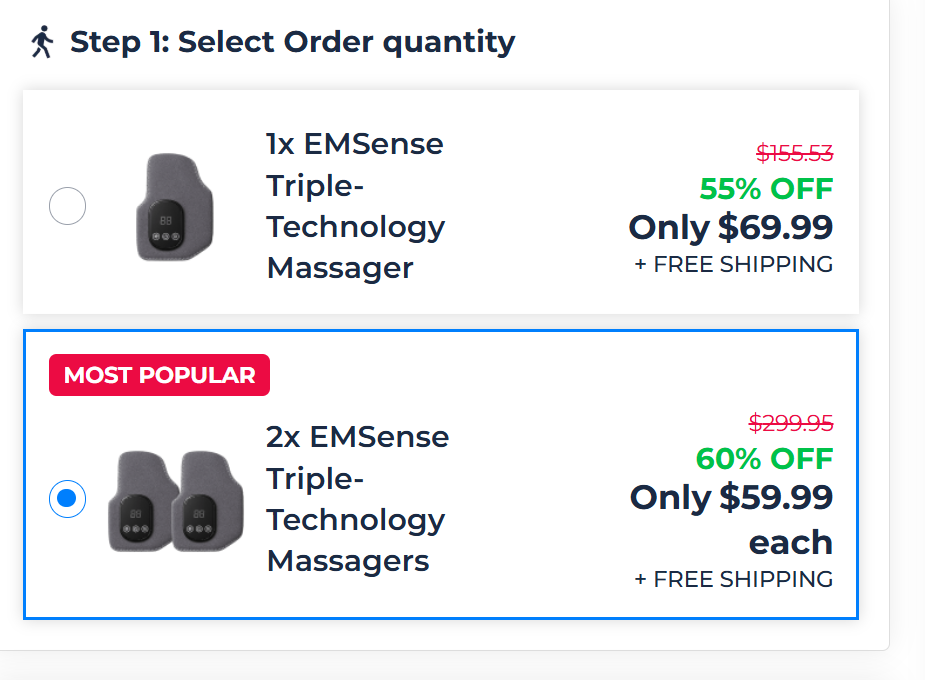Select the 2x EMSense Massagers radio button

point(67,498)
